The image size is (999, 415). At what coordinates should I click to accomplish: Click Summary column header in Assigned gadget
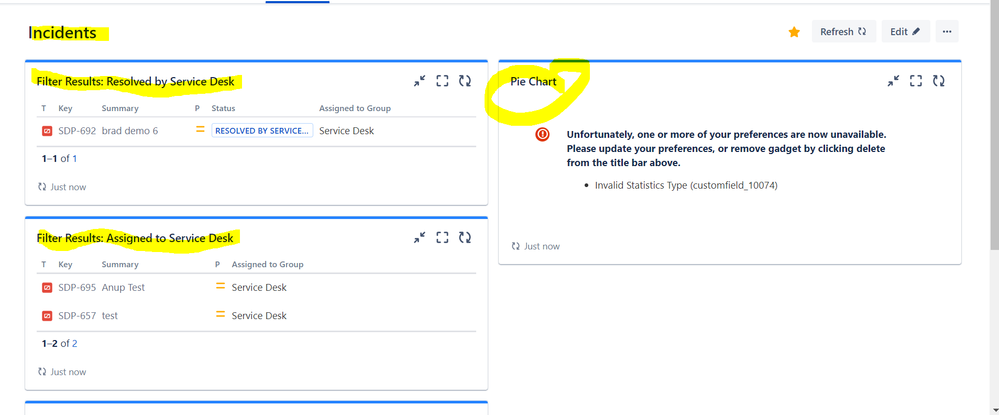tap(120, 264)
